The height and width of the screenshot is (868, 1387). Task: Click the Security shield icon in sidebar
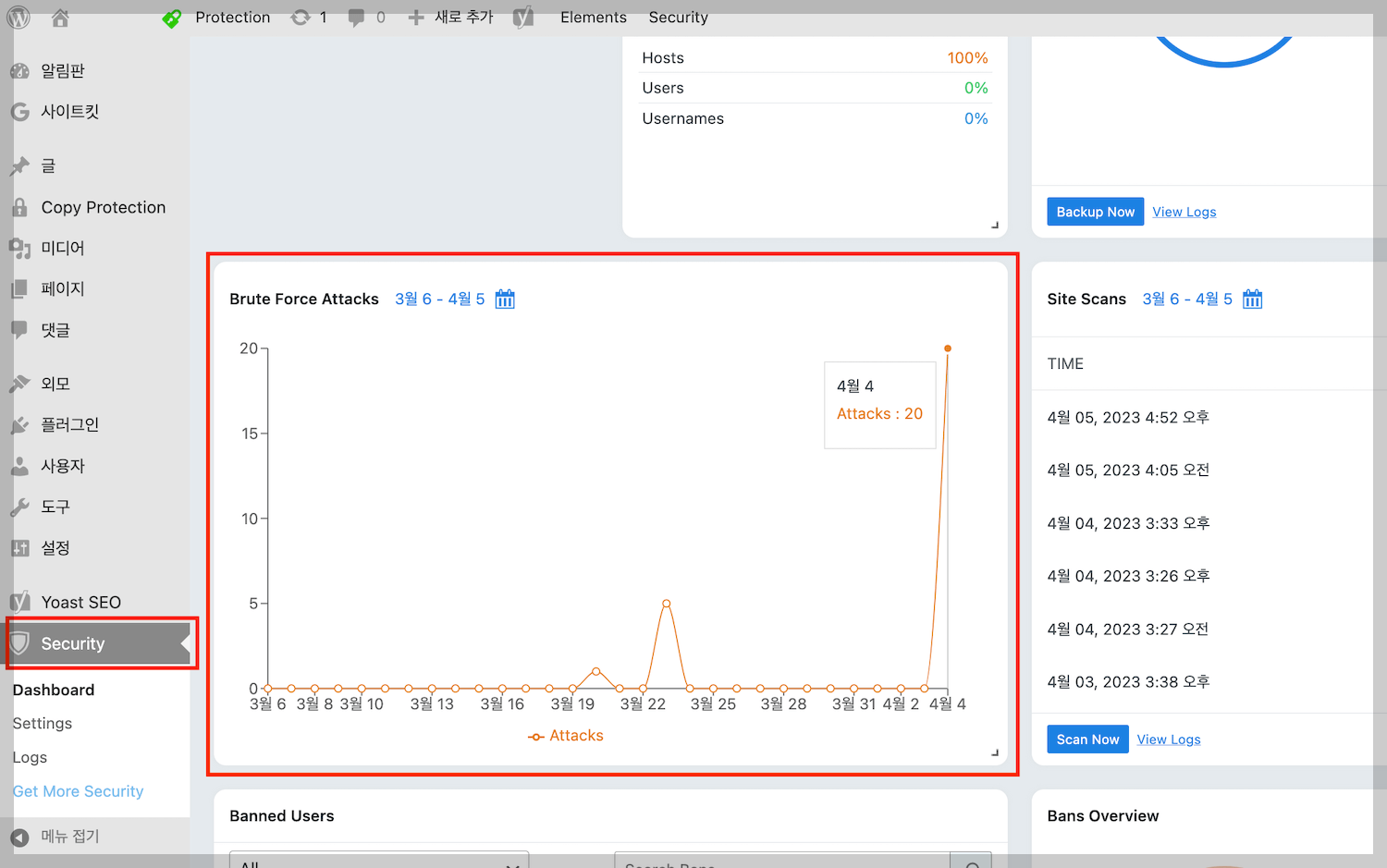(19, 643)
